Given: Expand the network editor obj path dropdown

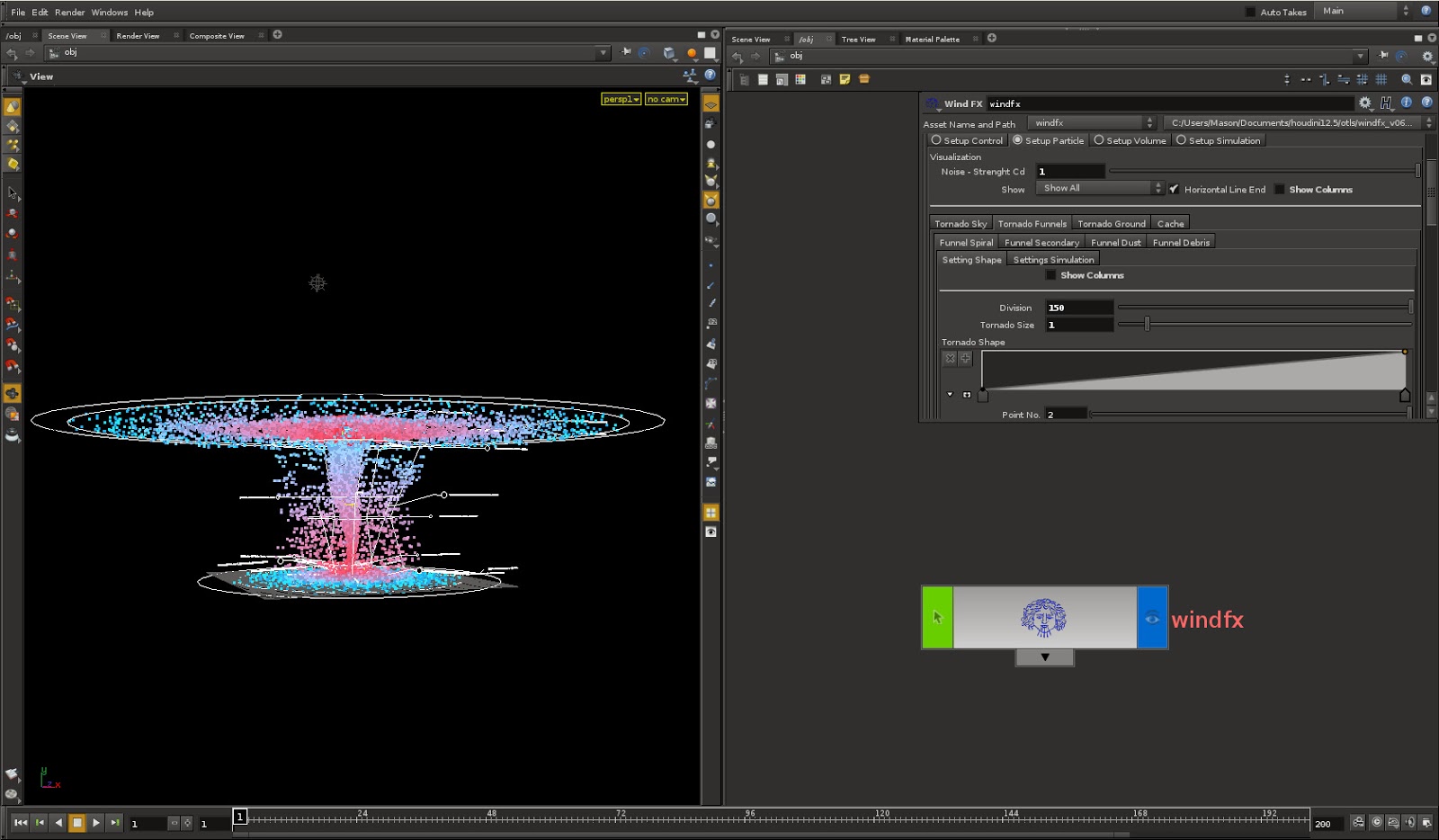Looking at the screenshot, I should [1361, 57].
